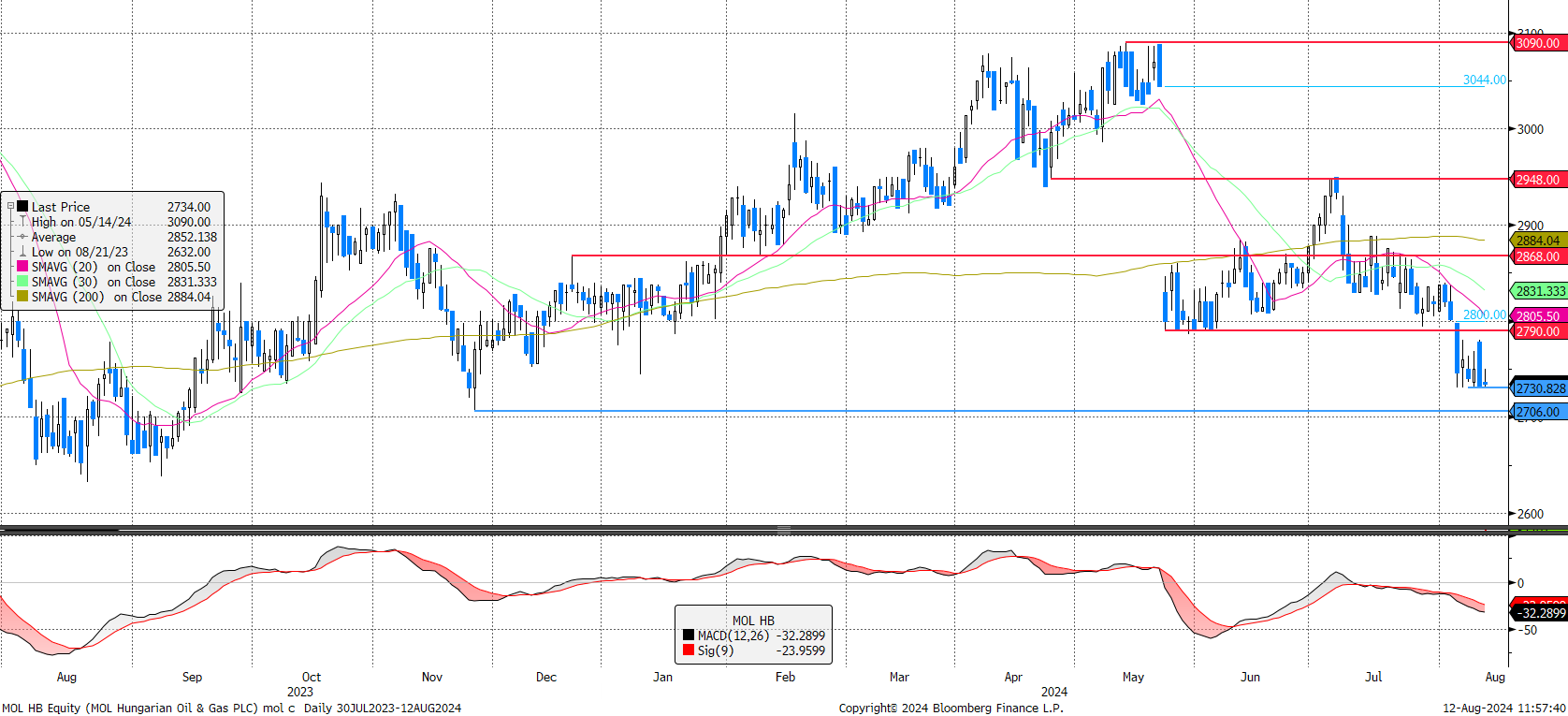
Task: Click the 2800.00 cyan level label
Action: click(x=1485, y=315)
